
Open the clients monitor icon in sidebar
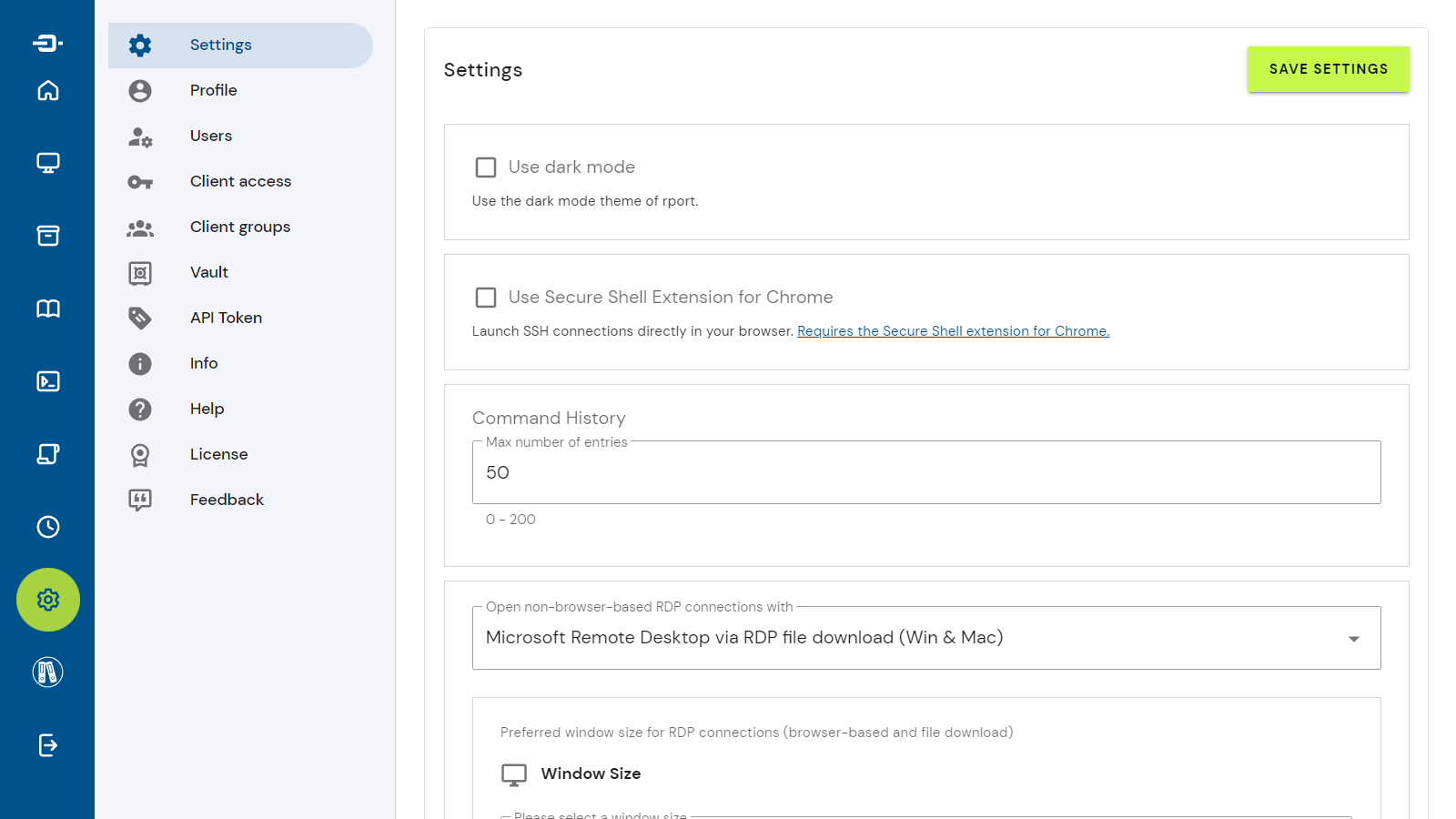[x=48, y=163]
